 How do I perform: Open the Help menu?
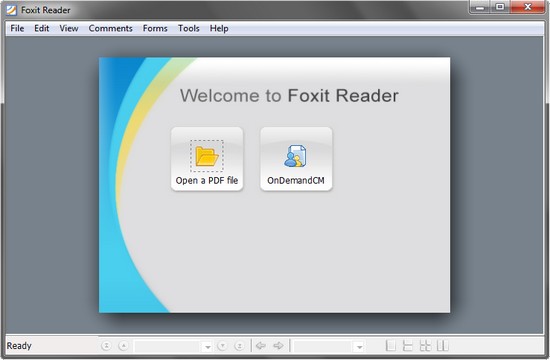(219, 28)
